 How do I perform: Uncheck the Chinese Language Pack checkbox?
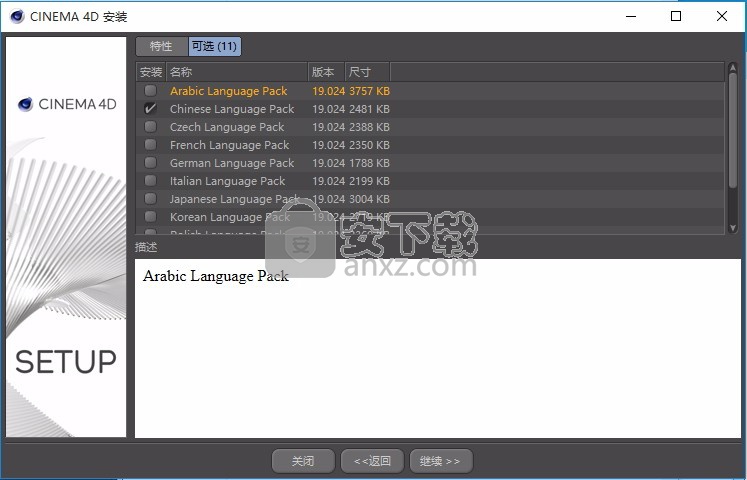[x=151, y=109]
